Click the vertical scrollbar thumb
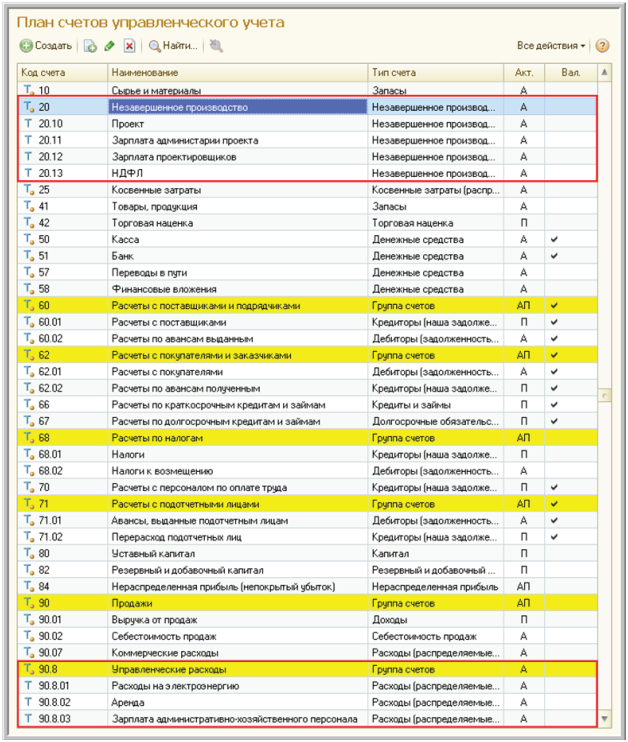This screenshot has height=742, width=628. (x=604, y=395)
